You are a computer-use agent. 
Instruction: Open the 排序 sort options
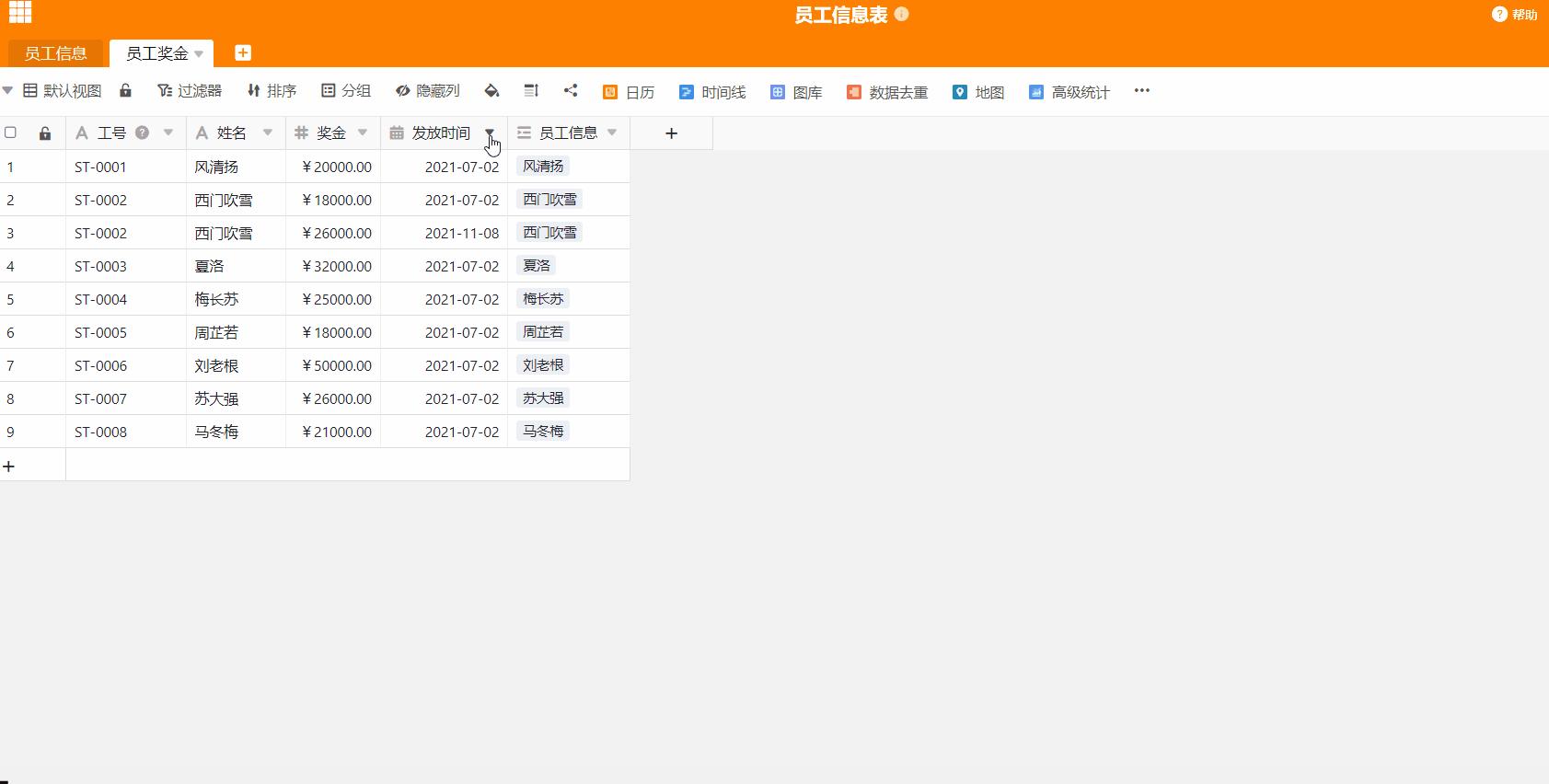272,90
